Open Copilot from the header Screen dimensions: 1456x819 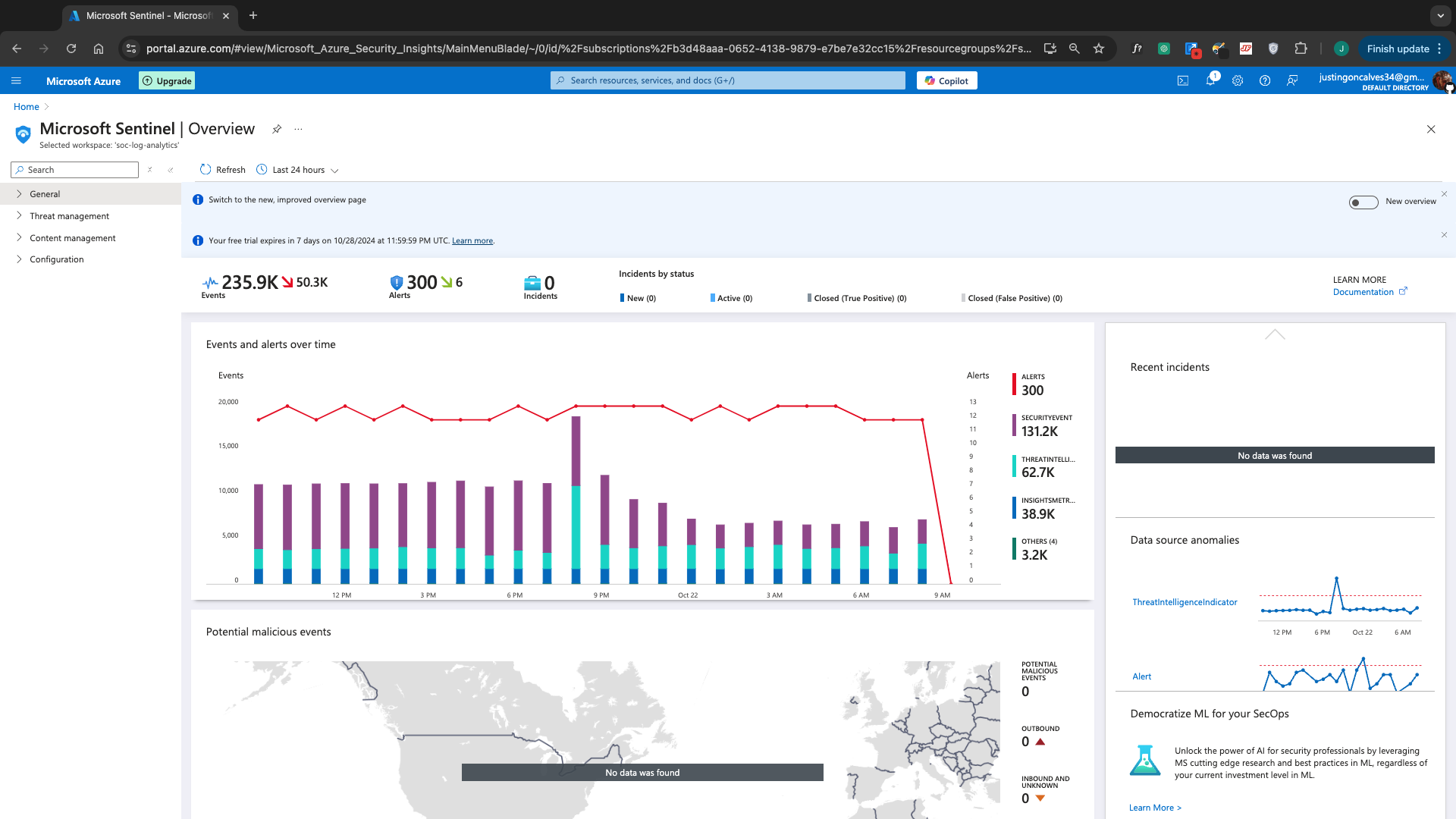[x=946, y=80]
